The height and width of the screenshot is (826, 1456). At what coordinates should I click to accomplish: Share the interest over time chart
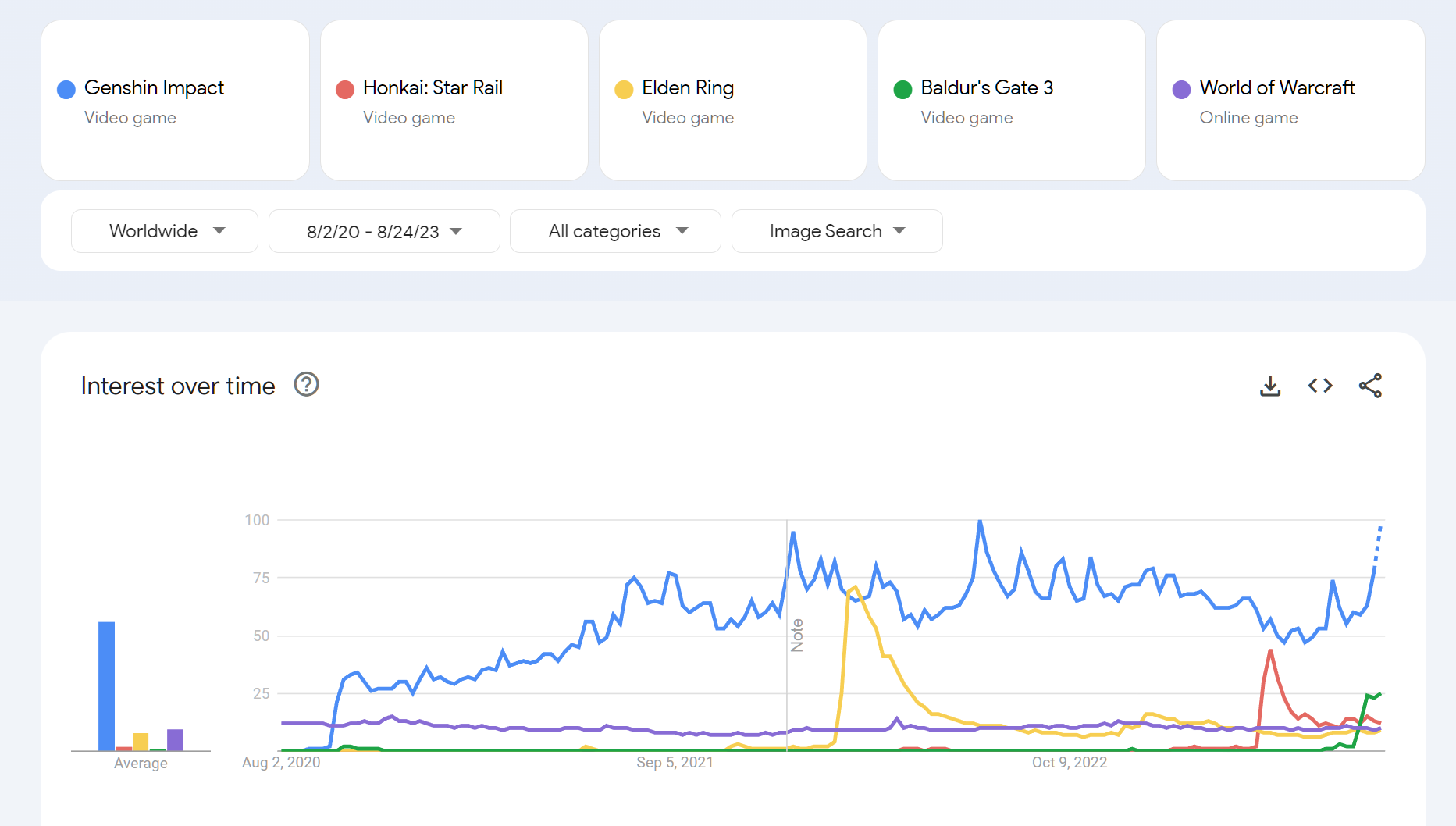(x=1370, y=386)
